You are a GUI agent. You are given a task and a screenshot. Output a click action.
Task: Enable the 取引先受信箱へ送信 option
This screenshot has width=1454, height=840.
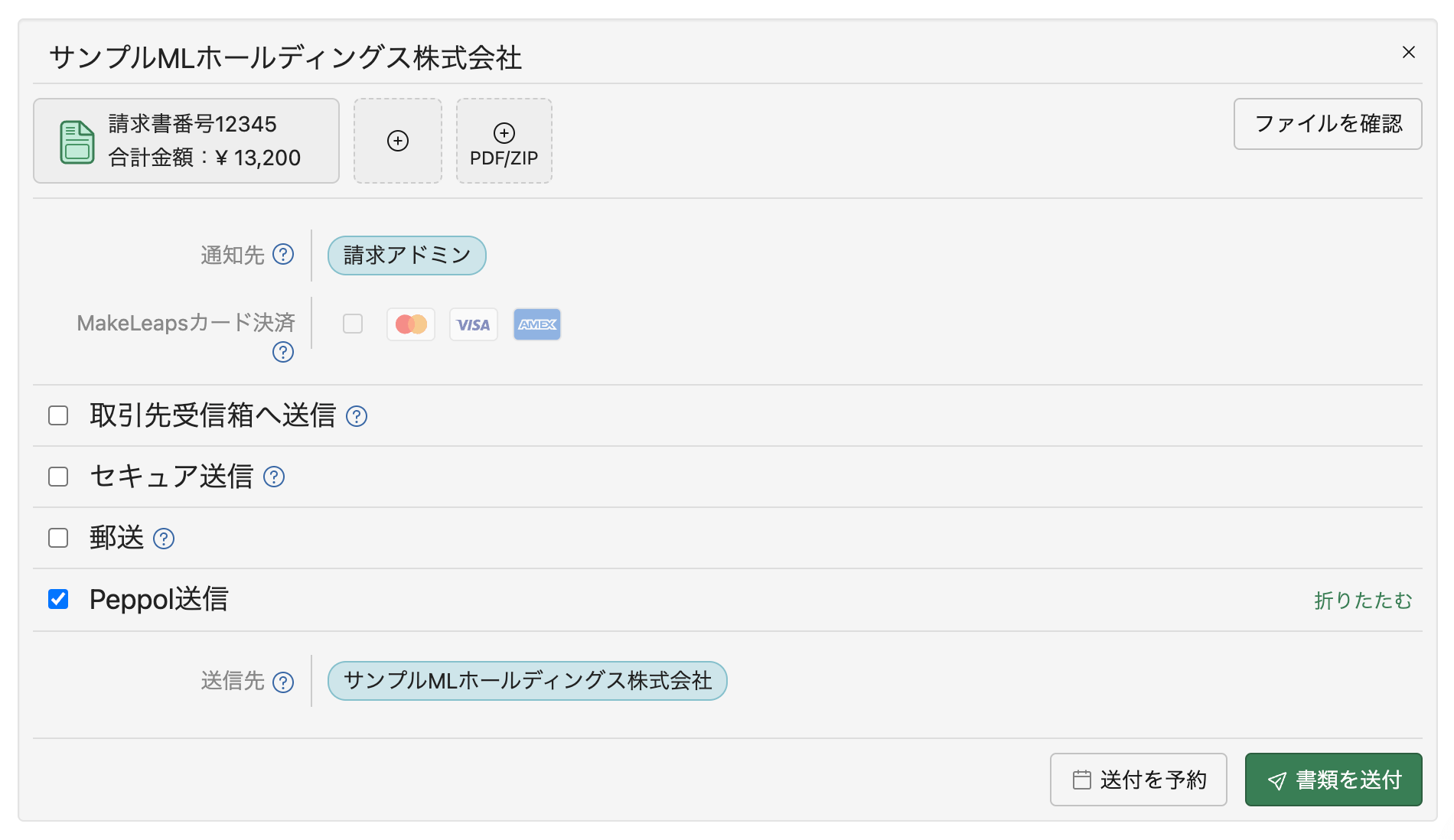(57, 415)
